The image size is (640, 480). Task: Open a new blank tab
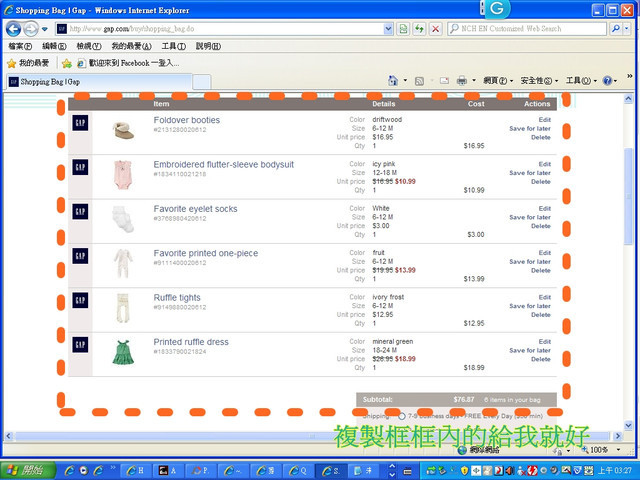(x=202, y=82)
